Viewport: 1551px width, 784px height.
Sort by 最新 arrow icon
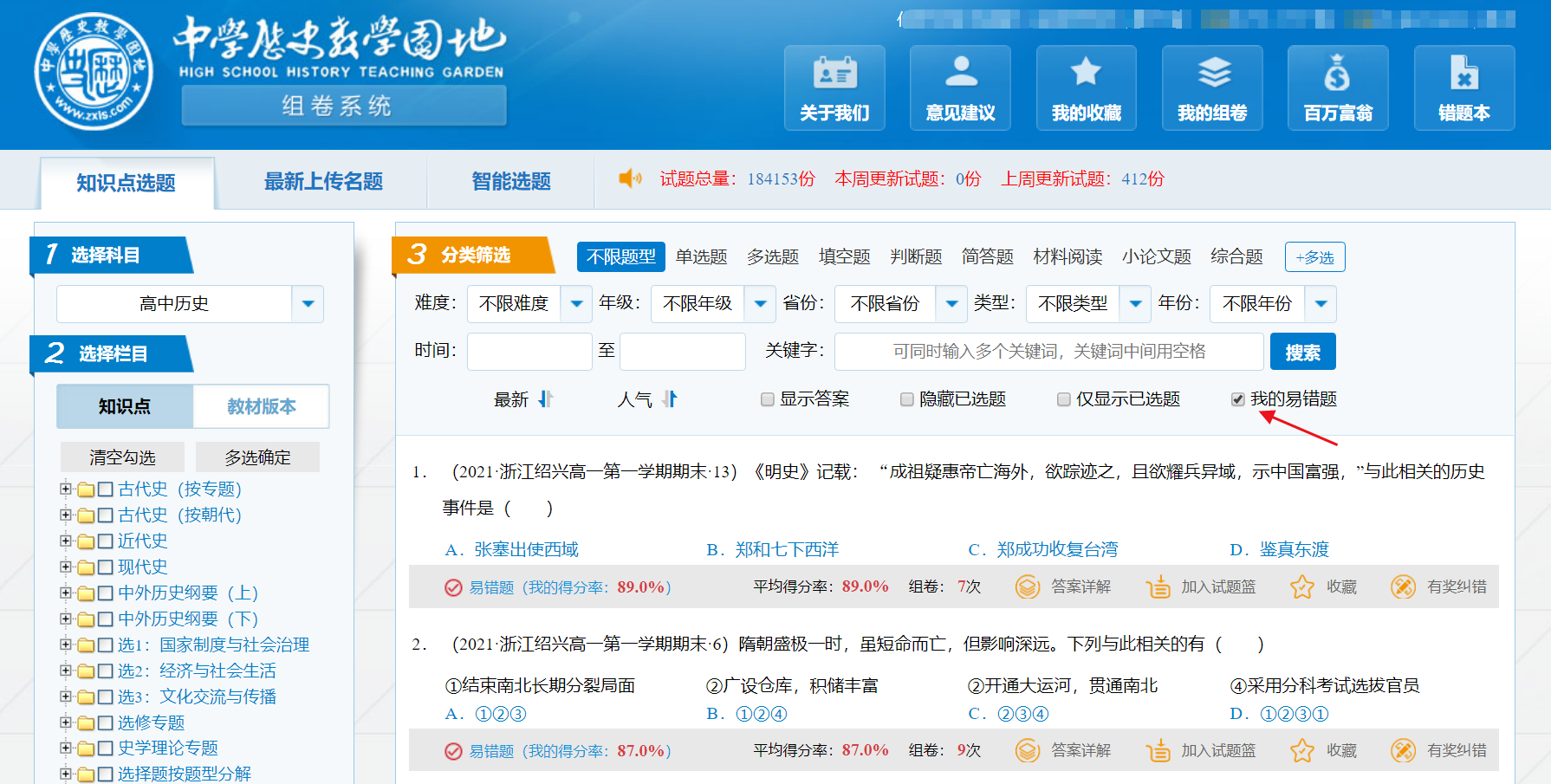545,399
